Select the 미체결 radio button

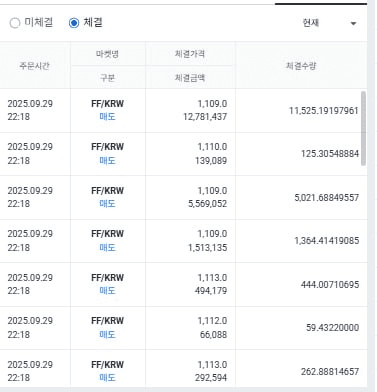15,23
